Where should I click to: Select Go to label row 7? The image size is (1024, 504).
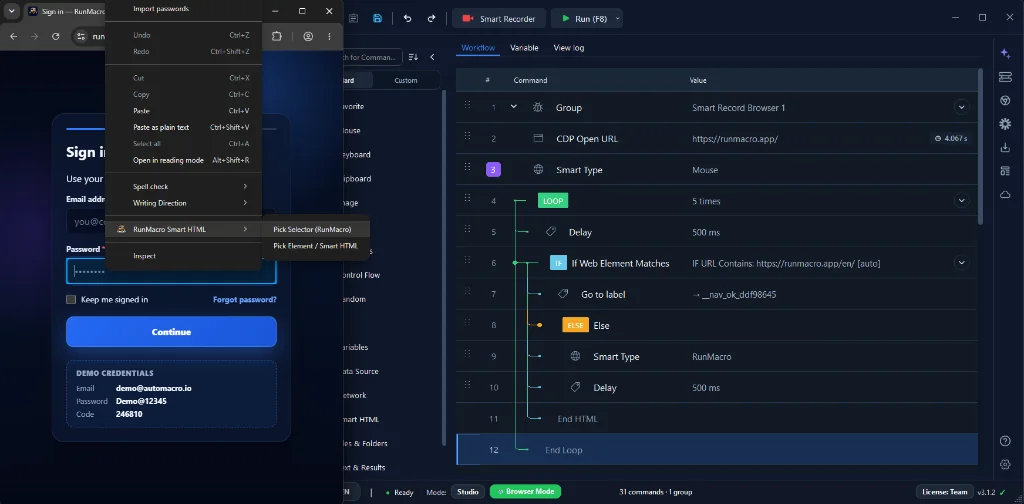pos(717,294)
